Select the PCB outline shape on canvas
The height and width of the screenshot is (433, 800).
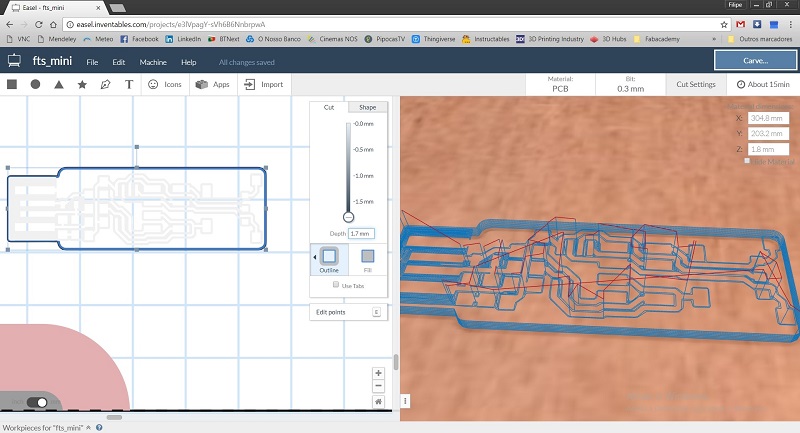(x=137, y=209)
